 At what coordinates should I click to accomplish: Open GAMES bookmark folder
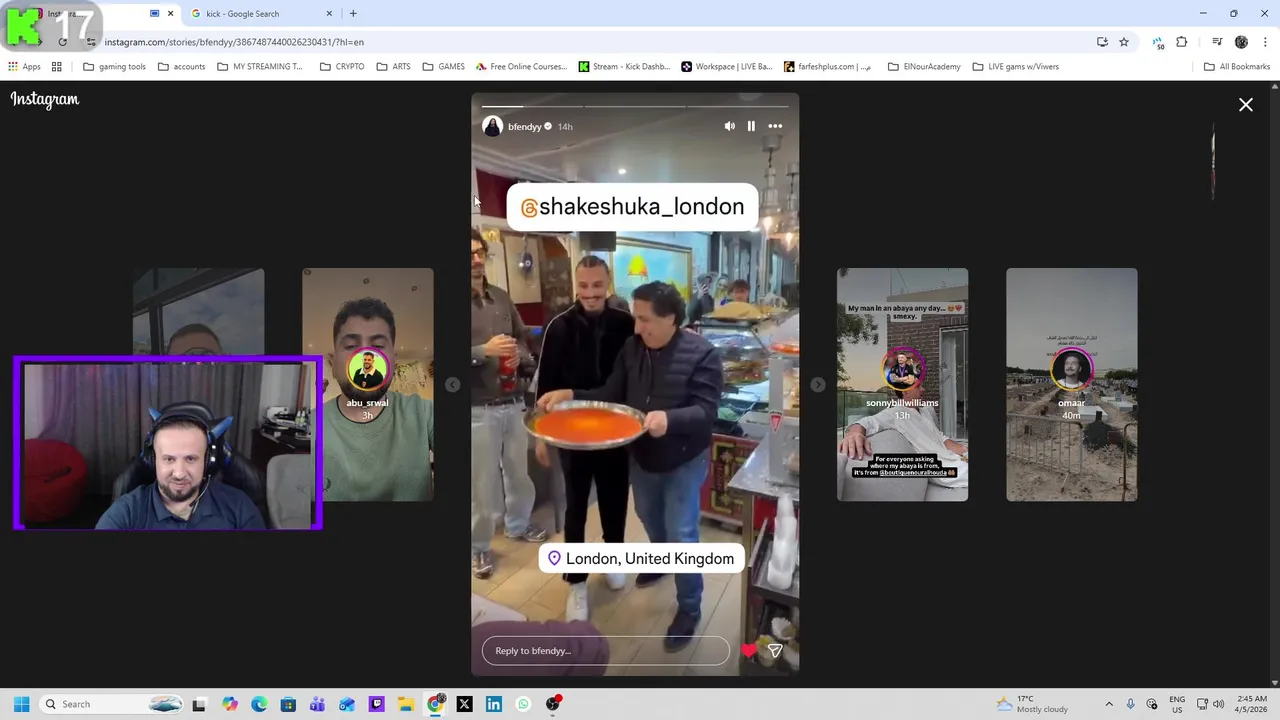pyautogui.click(x=444, y=67)
